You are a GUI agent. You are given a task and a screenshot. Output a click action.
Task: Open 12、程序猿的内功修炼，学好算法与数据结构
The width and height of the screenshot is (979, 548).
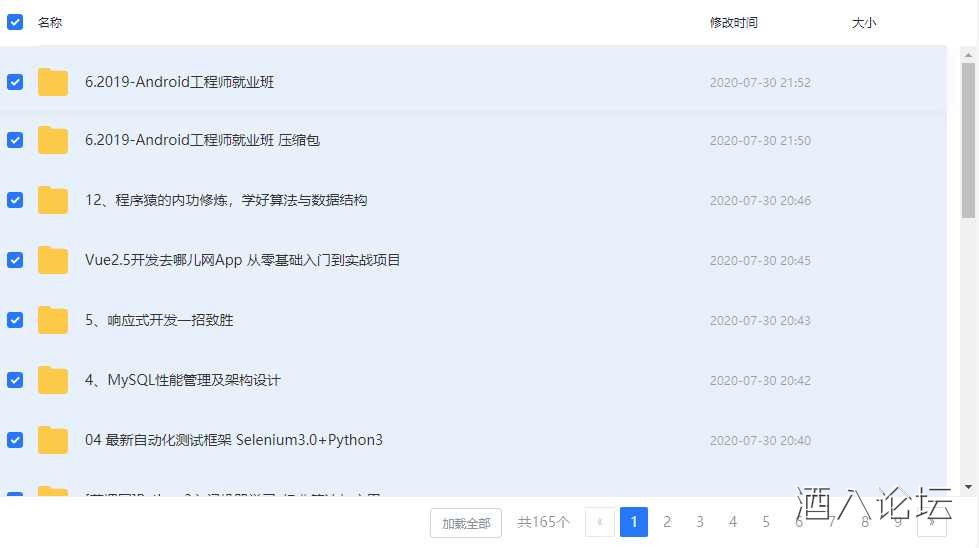(x=226, y=200)
